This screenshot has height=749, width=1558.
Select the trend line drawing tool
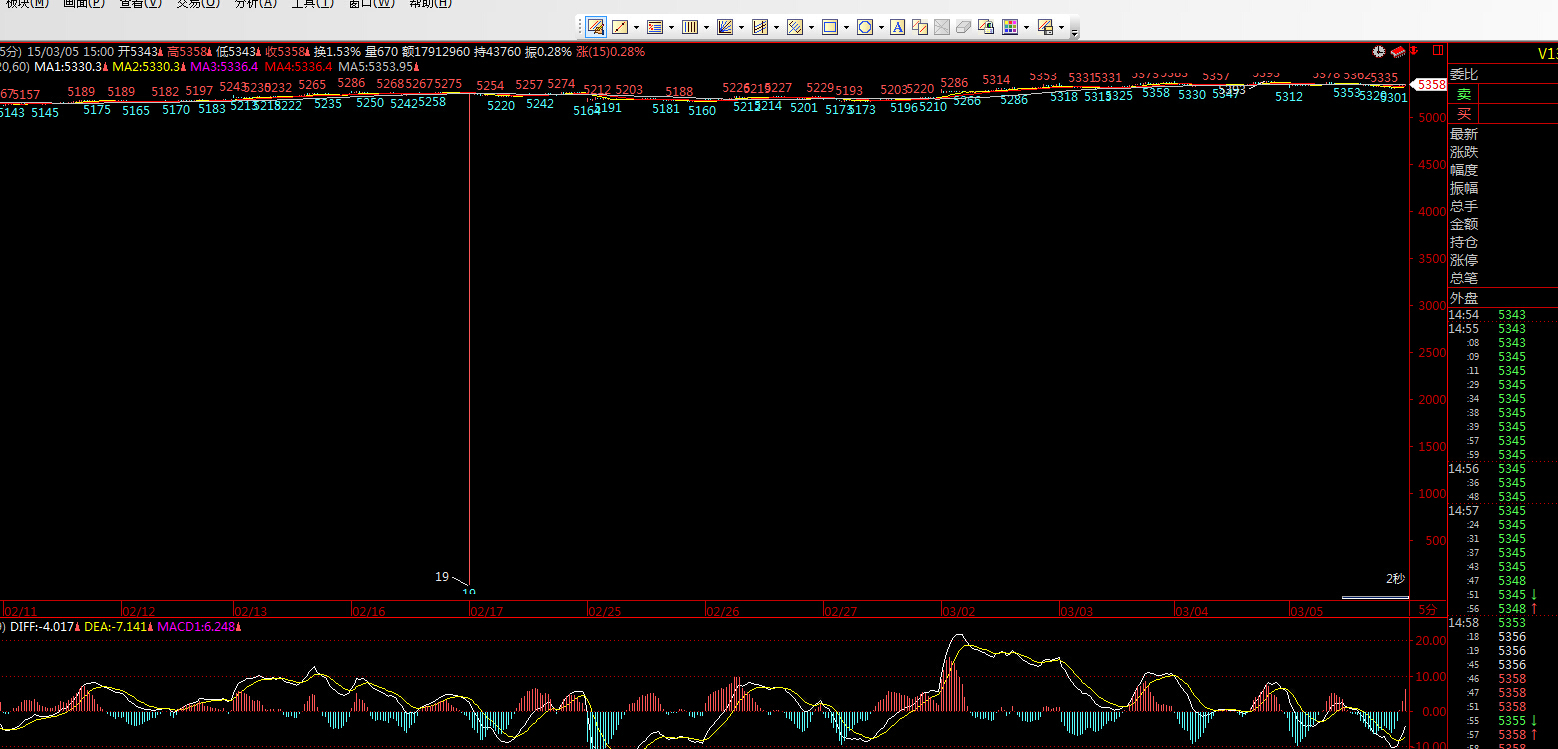[620, 27]
